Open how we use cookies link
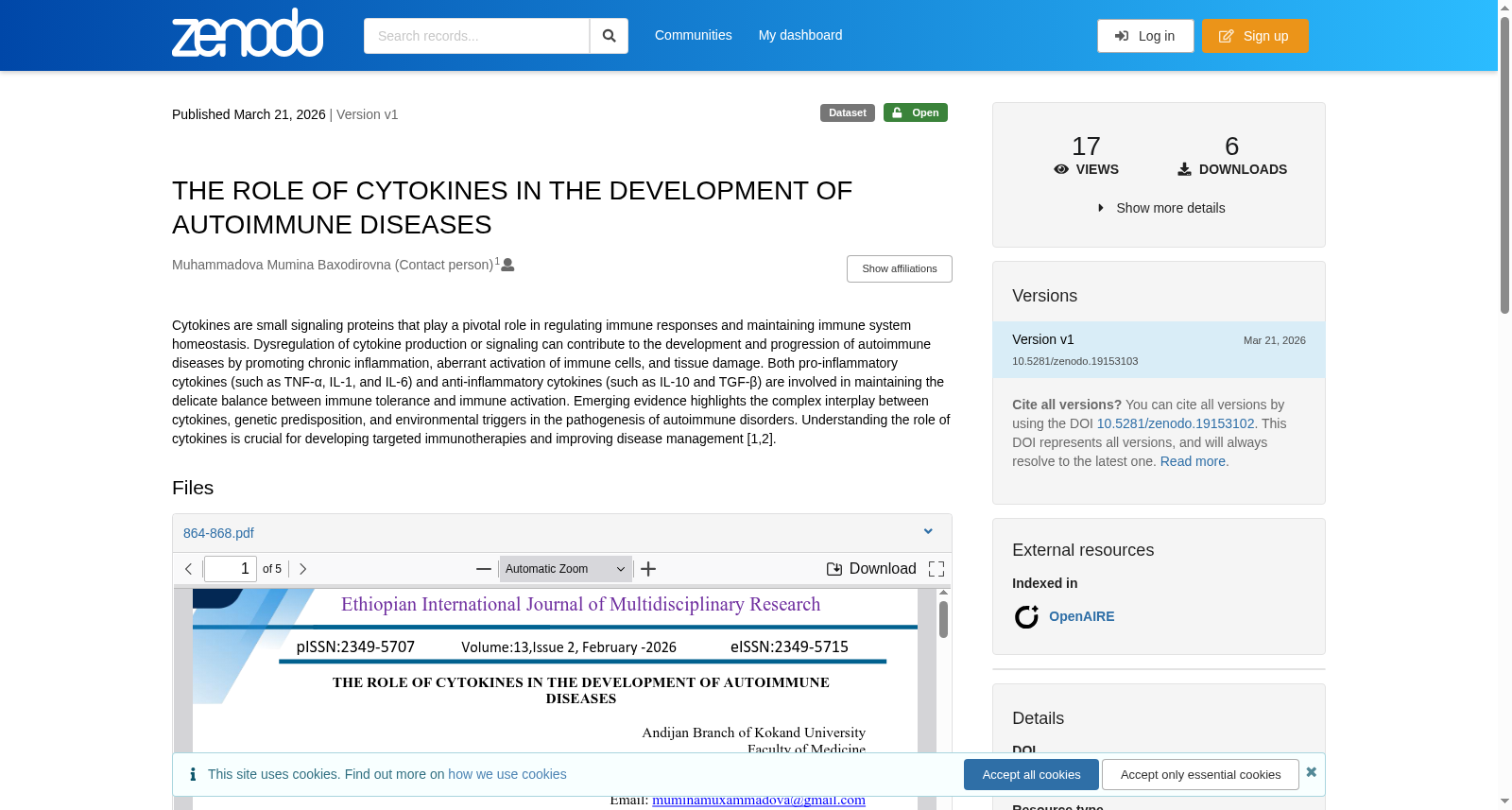This screenshot has width=1512, height=810. pos(507,774)
